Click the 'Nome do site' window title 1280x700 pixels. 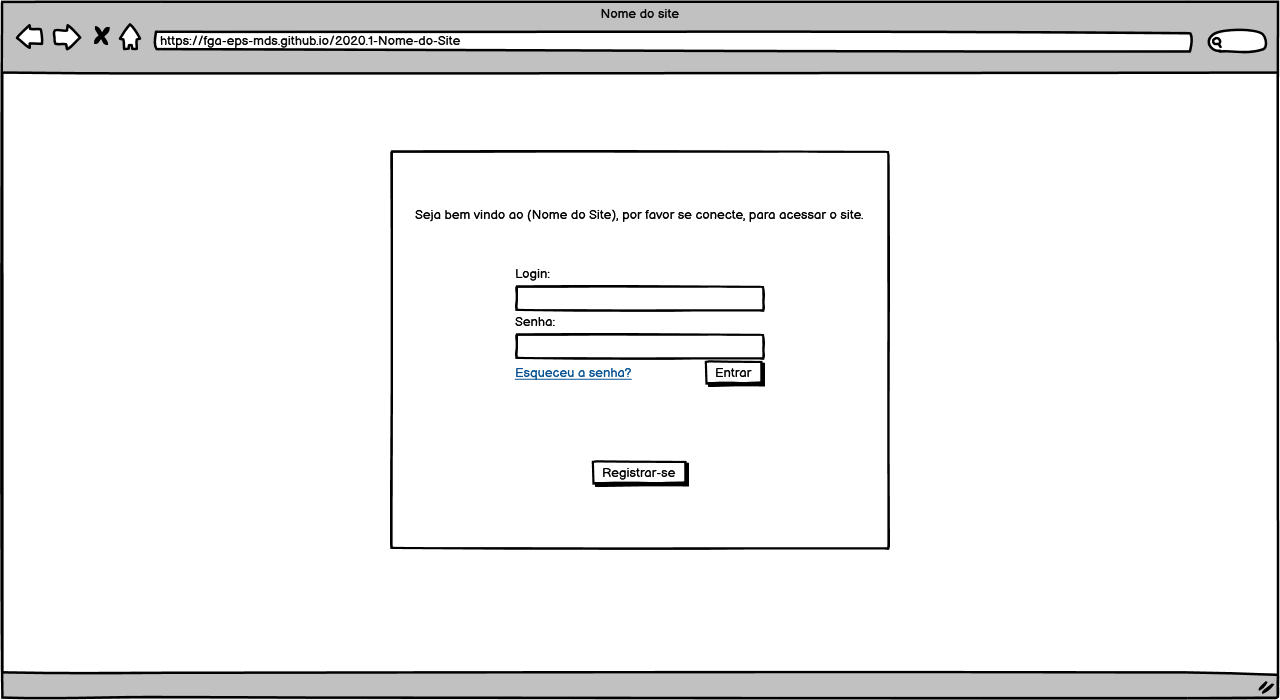640,14
